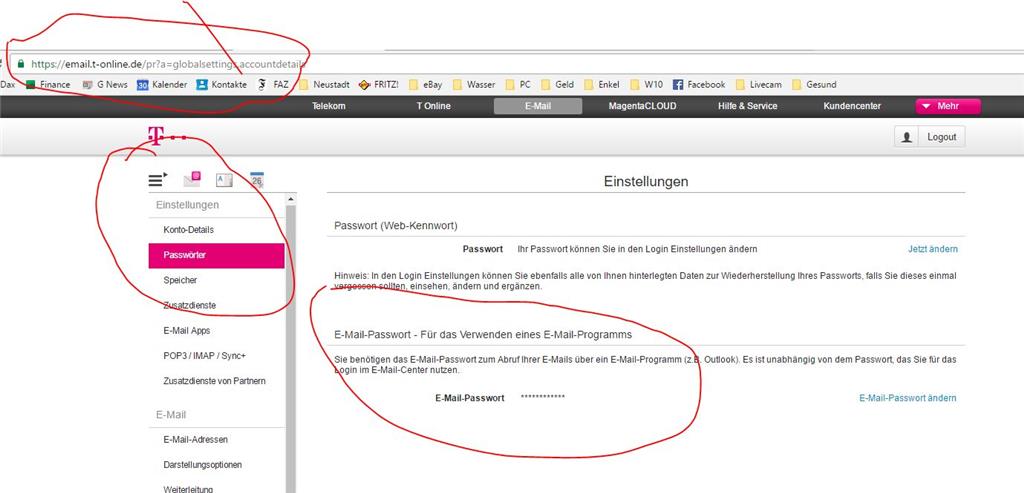This screenshot has width=1024, height=493.
Task: Click the green padlock in address bar
Action: [21, 64]
